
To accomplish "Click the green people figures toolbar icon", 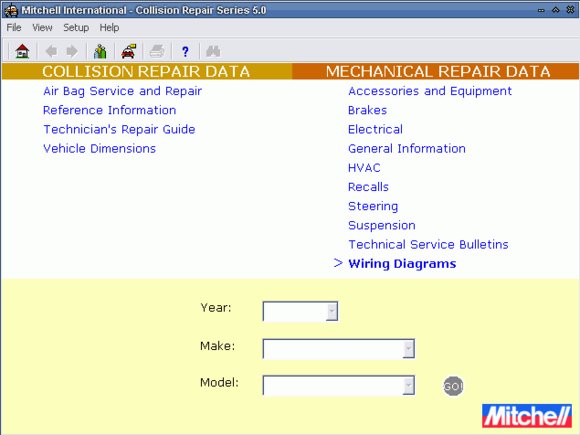I will pos(100,51).
